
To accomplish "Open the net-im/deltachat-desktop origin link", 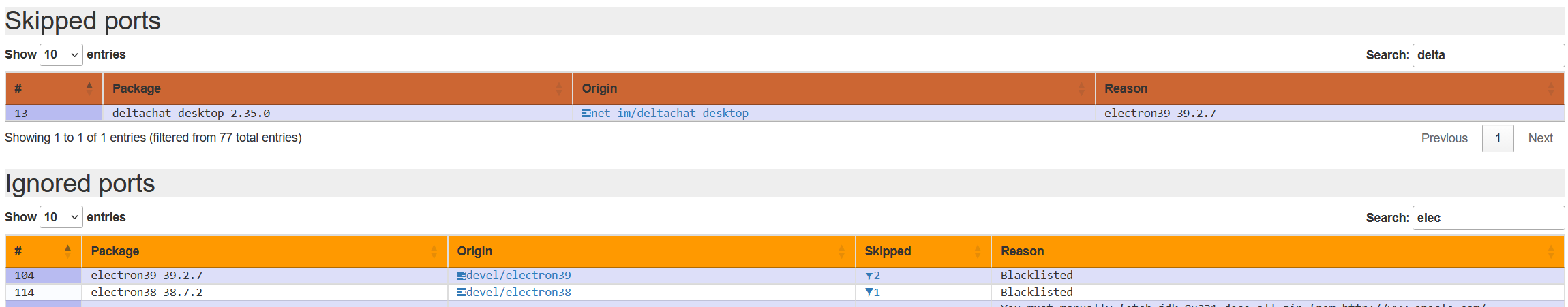I will (669, 114).
